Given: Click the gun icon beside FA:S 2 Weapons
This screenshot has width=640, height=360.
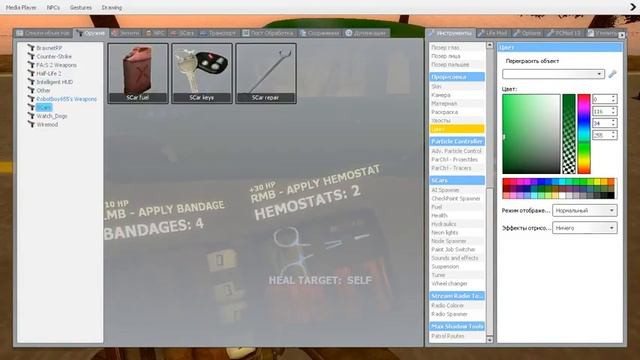Looking at the screenshot, I should (31, 65).
